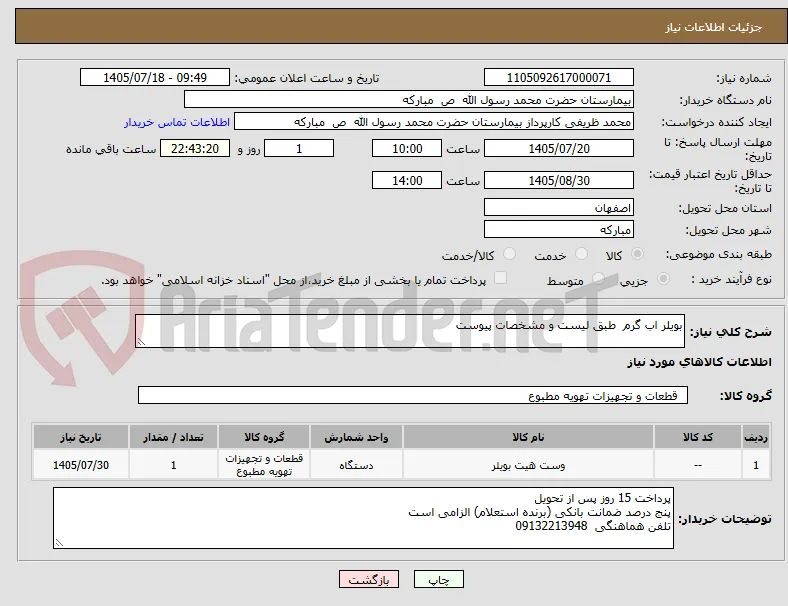Click the goods group cell in row 1
The height and width of the screenshot is (606, 788).
point(264,465)
